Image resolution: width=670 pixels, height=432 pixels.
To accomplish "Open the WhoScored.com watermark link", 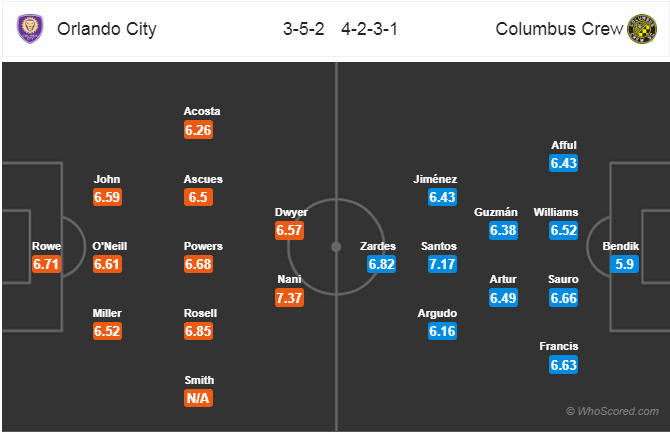I will 612,411.
